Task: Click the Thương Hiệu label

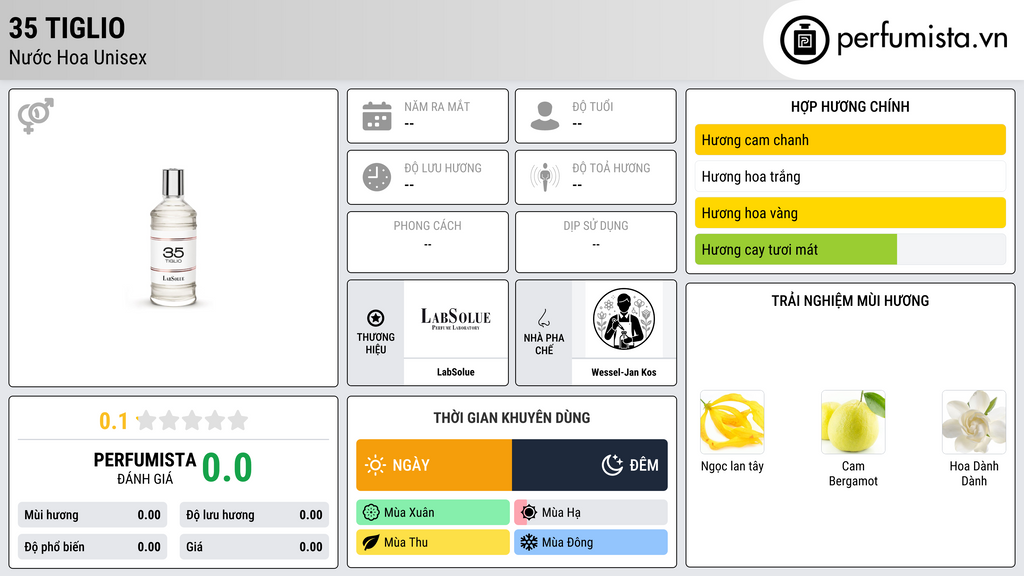Action: pyautogui.click(x=376, y=344)
